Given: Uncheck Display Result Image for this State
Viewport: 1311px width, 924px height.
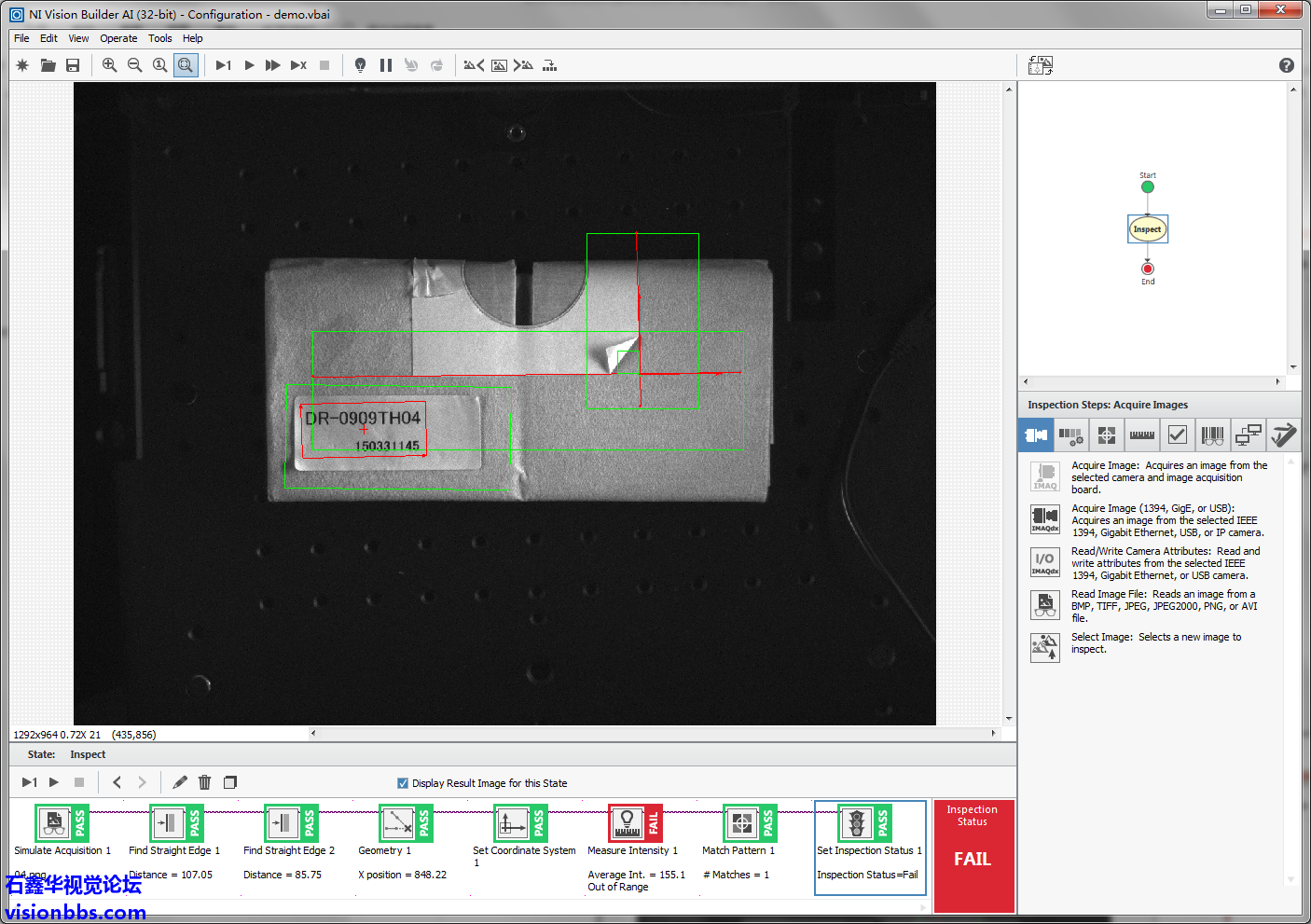Looking at the screenshot, I should 403,783.
